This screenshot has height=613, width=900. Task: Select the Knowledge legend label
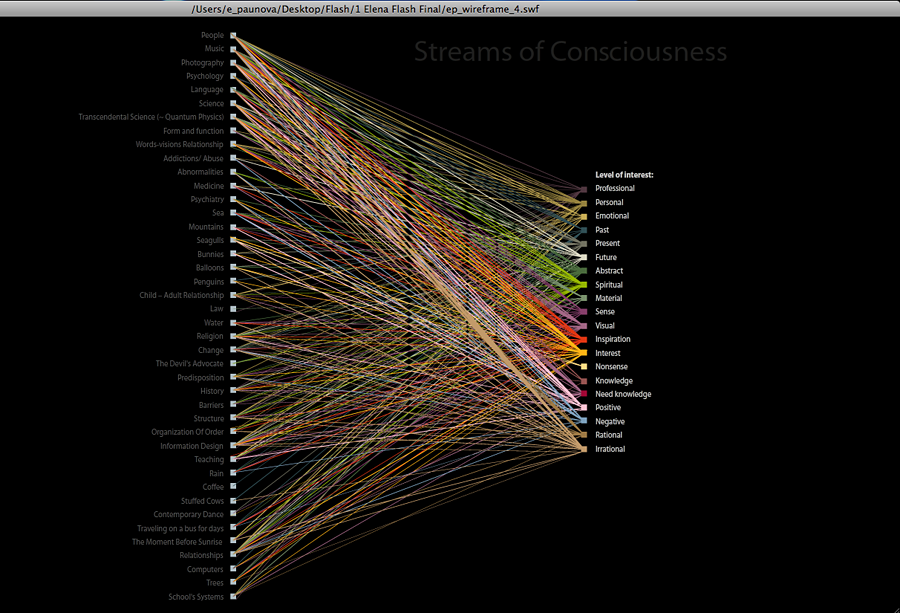point(614,381)
